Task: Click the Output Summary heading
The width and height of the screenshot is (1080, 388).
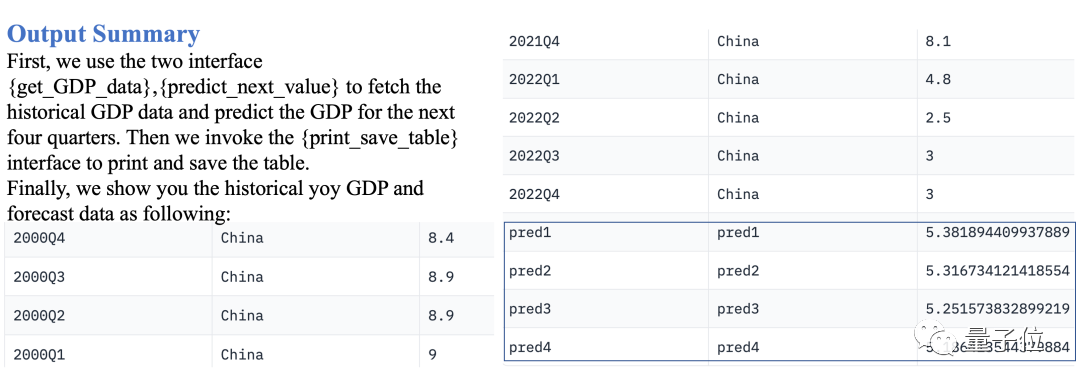Action: coord(103,34)
